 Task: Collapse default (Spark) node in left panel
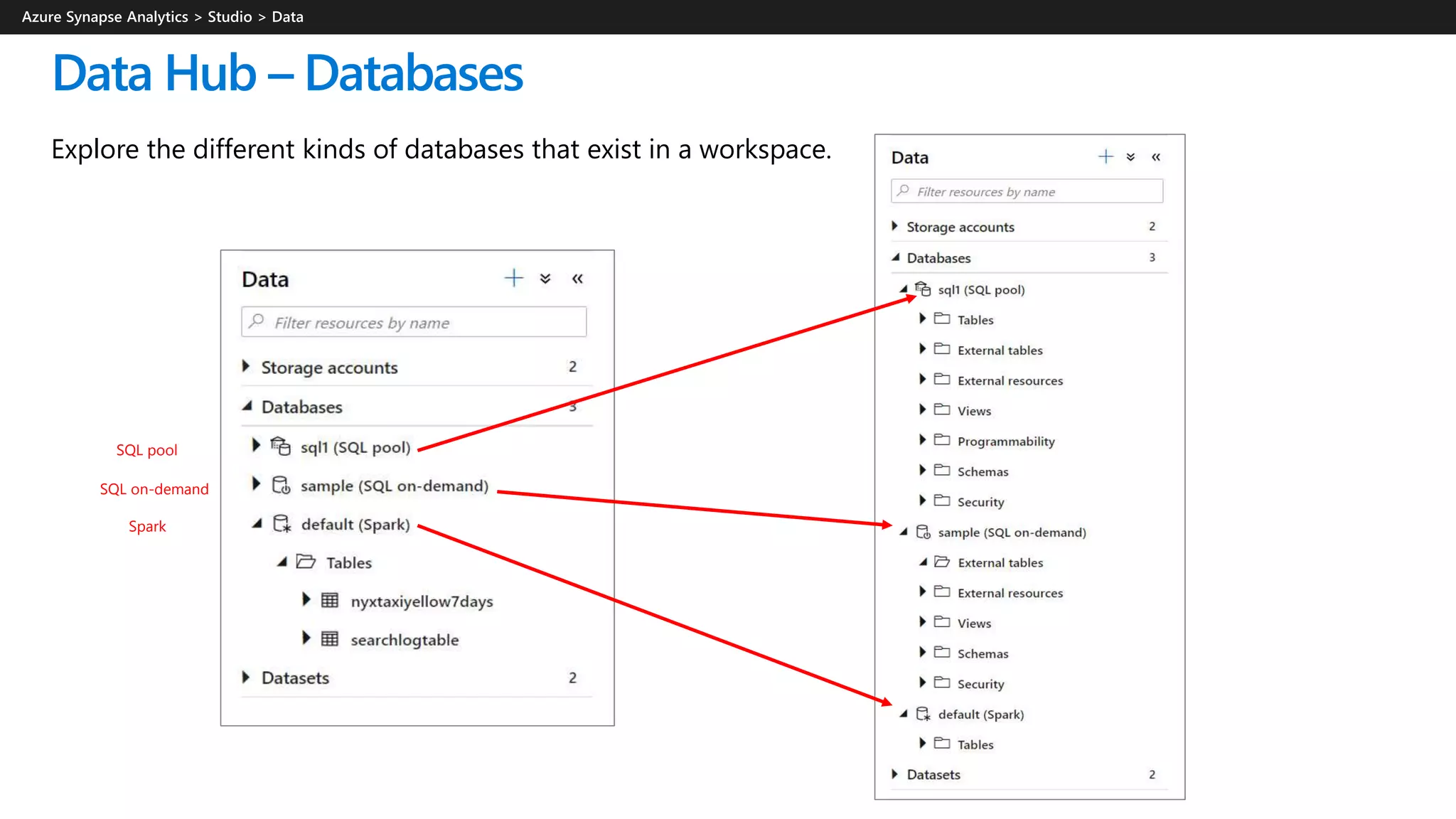[x=257, y=523]
